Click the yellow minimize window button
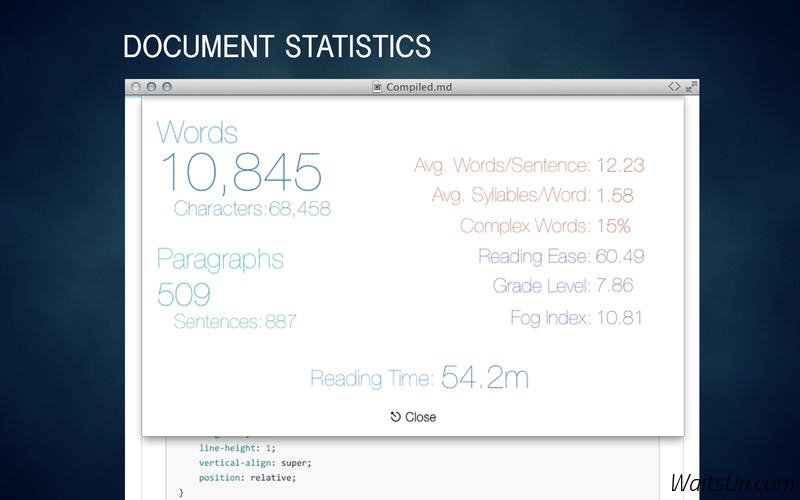The height and width of the screenshot is (500, 800). (x=151, y=87)
